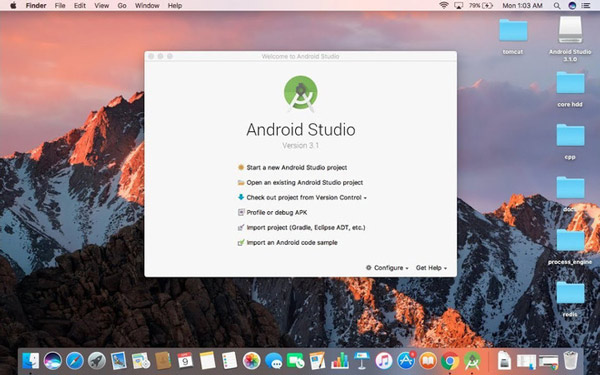The width and height of the screenshot is (600, 375).
Task: Expand Check out project from Version Control
Action: (x=302, y=197)
